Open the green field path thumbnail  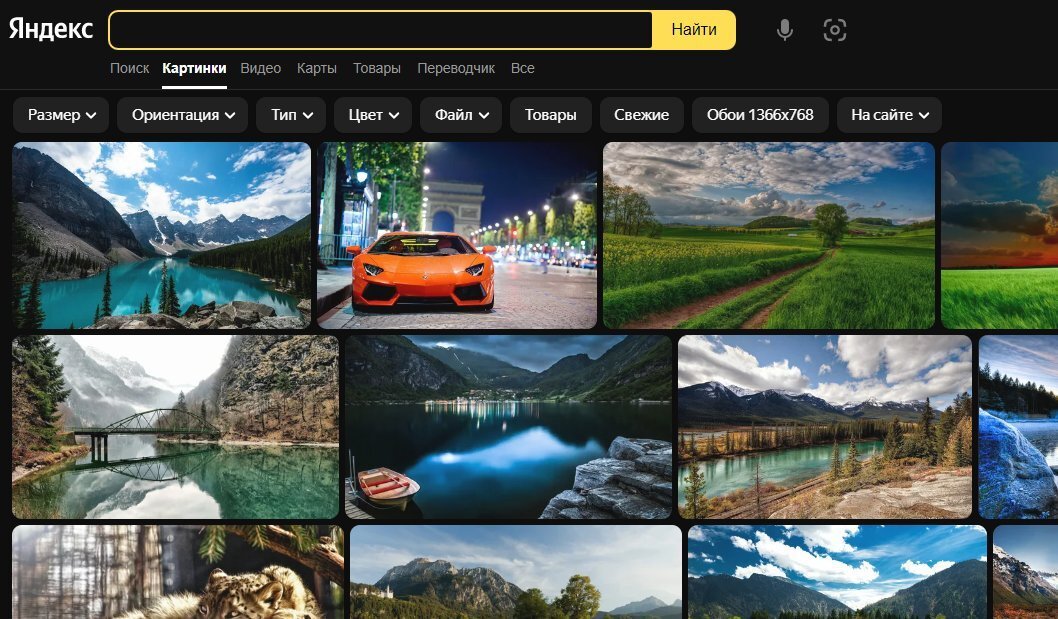click(769, 236)
